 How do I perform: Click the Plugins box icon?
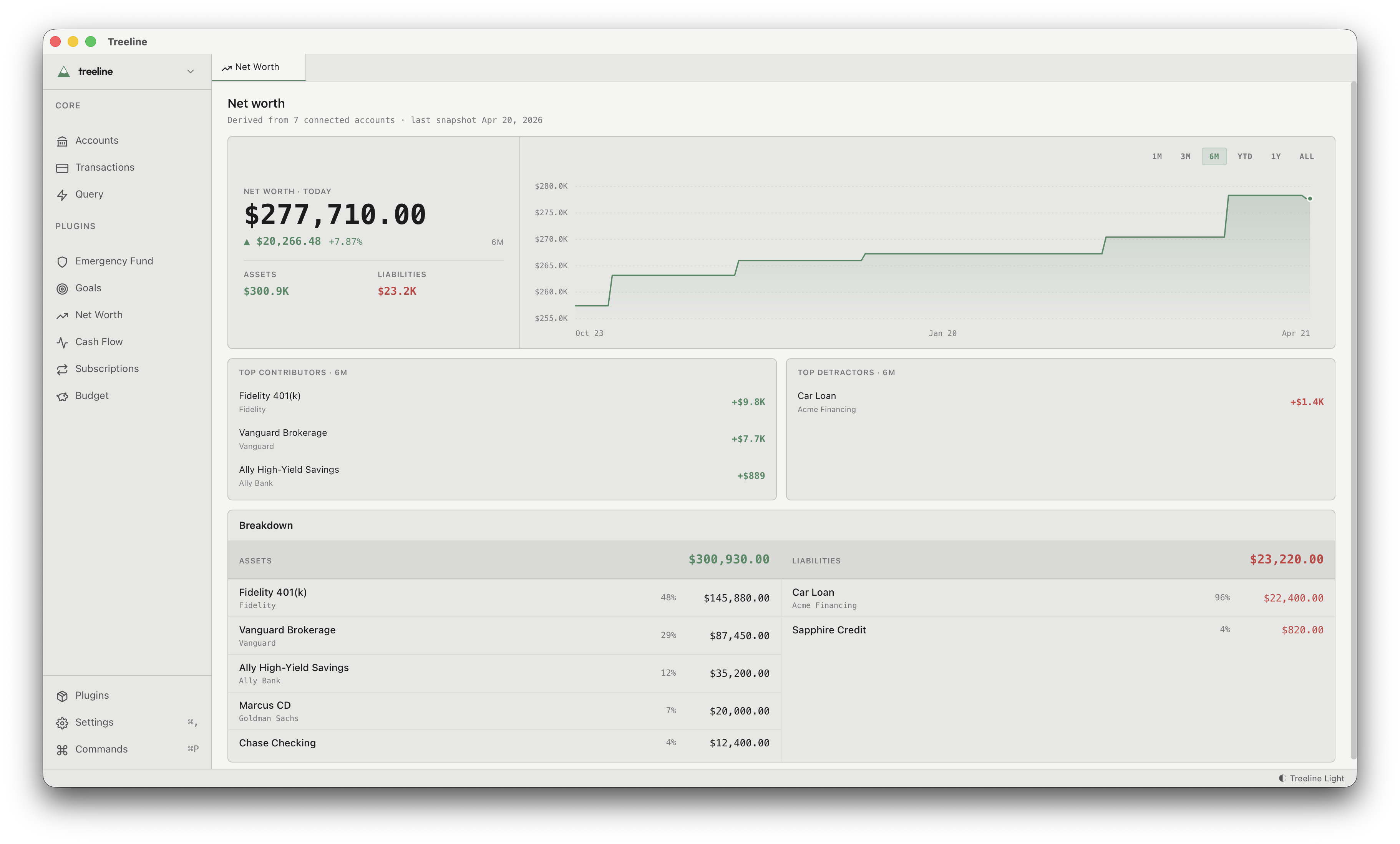point(63,696)
